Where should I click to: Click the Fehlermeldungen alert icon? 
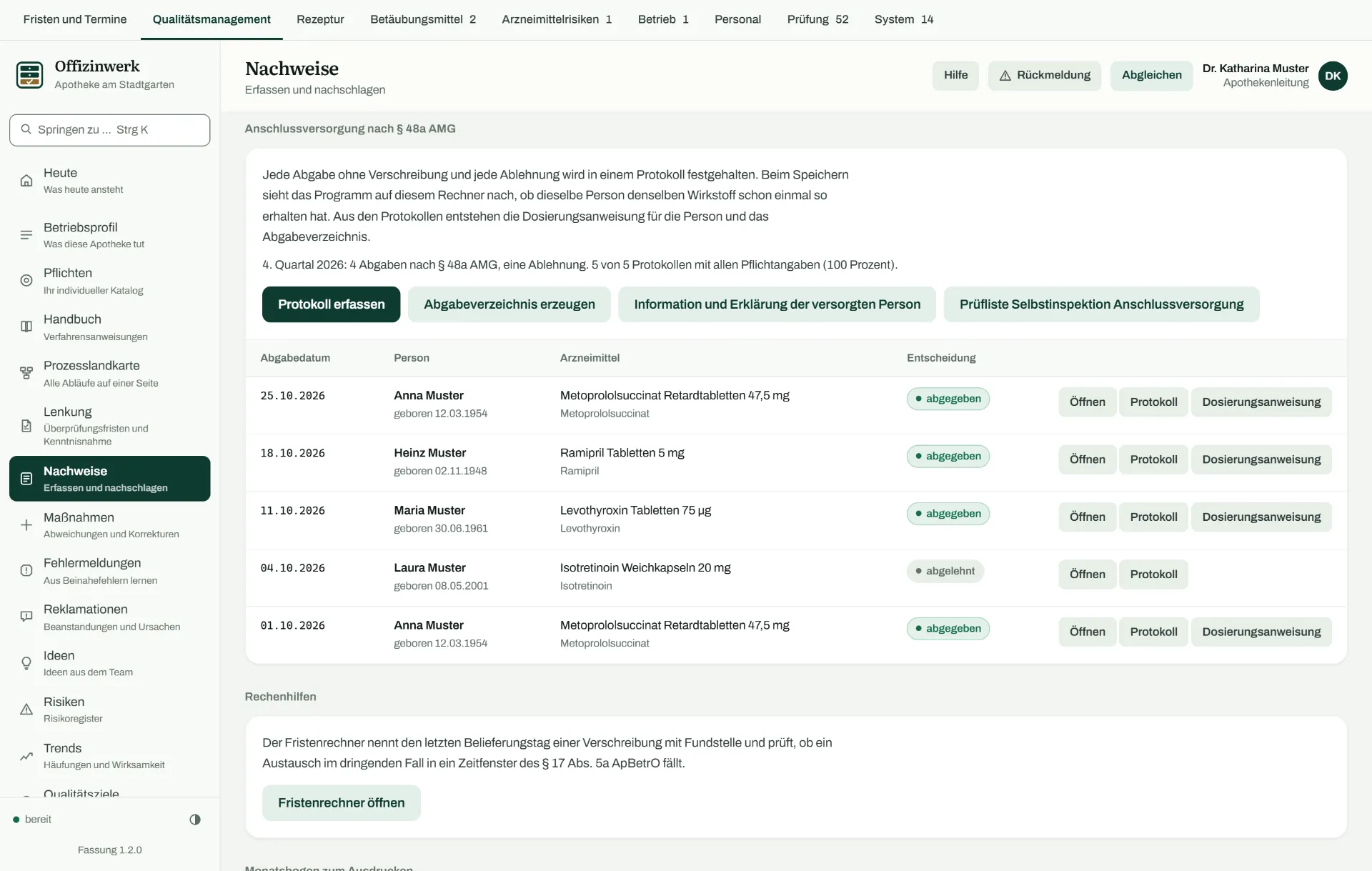pyautogui.click(x=26, y=570)
